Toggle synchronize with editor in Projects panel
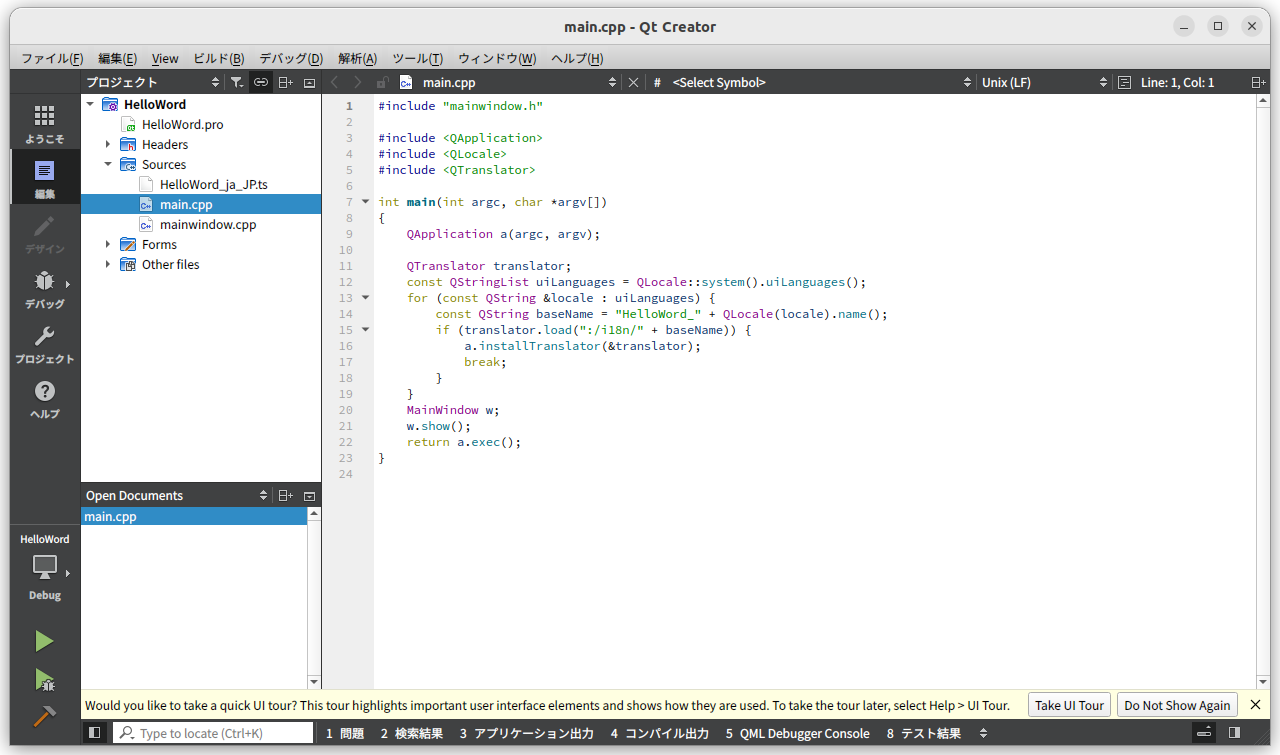 coord(261,82)
